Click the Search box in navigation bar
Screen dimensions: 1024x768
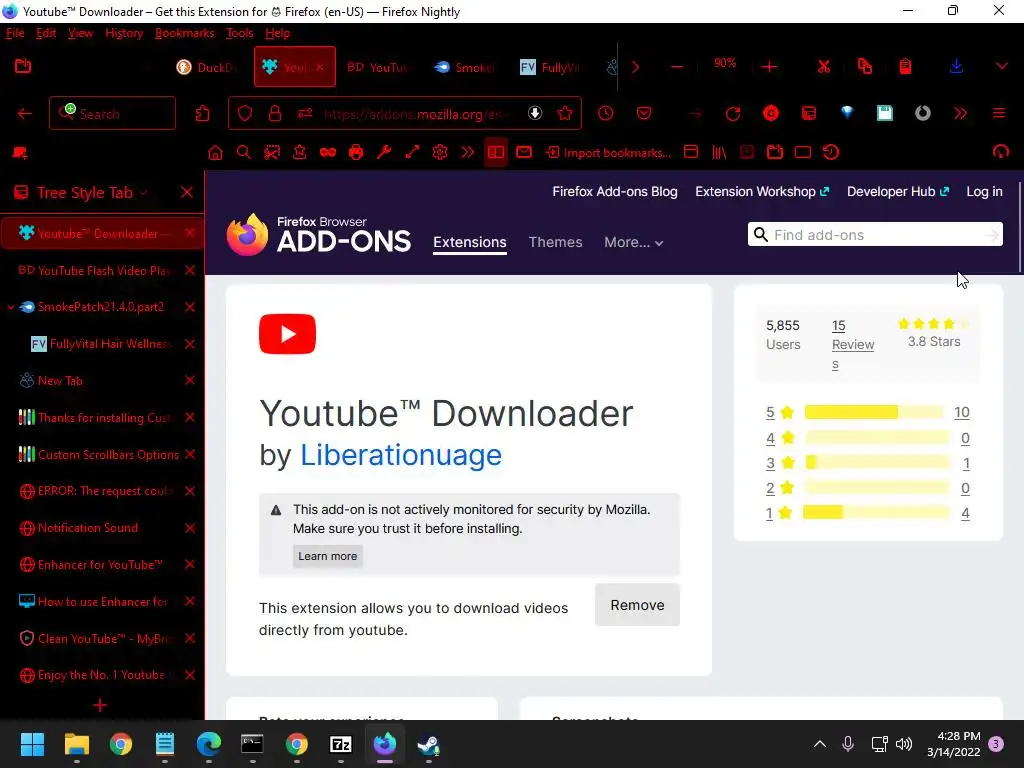tap(112, 114)
